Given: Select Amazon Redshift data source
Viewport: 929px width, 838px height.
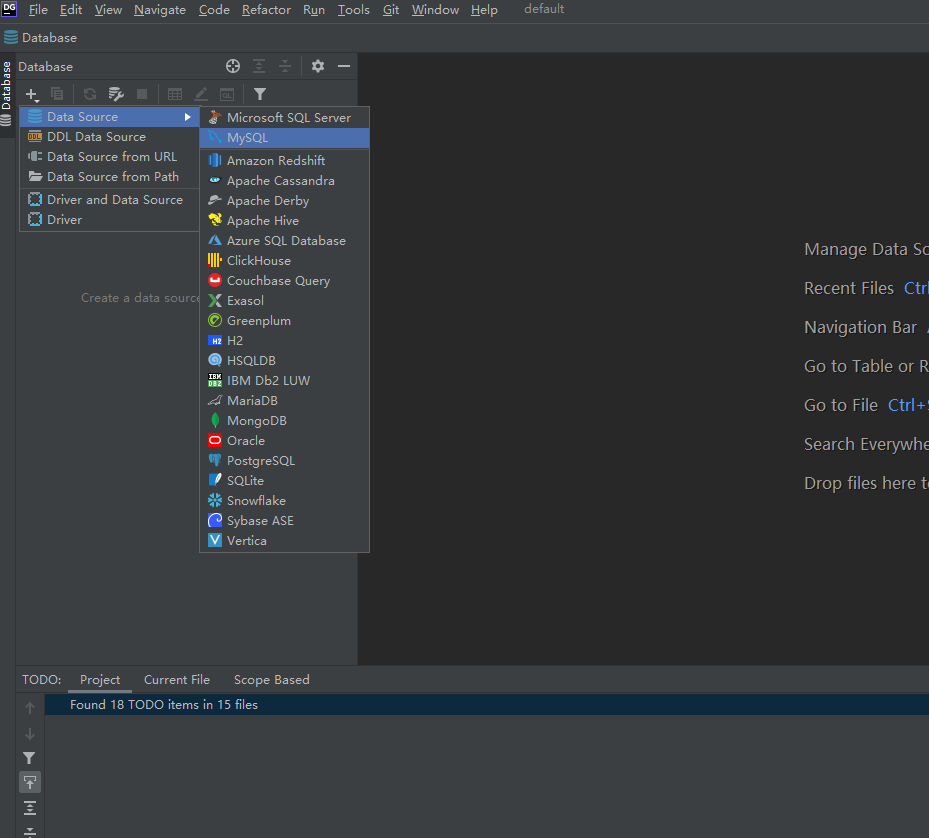Looking at the screenshot, I should click(x=284, y=161).
